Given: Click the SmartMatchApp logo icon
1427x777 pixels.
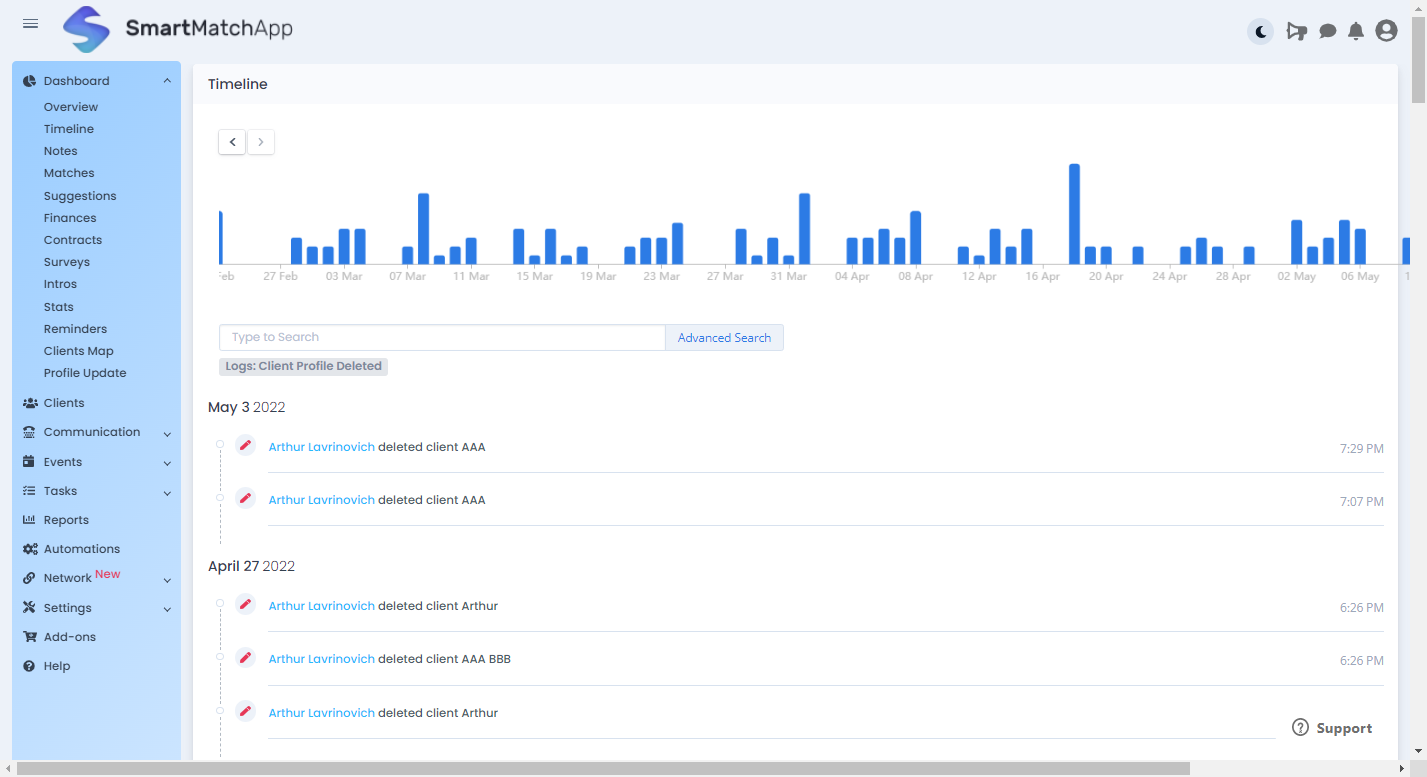Looking at the screenshot, I should (x=86, y=30).
